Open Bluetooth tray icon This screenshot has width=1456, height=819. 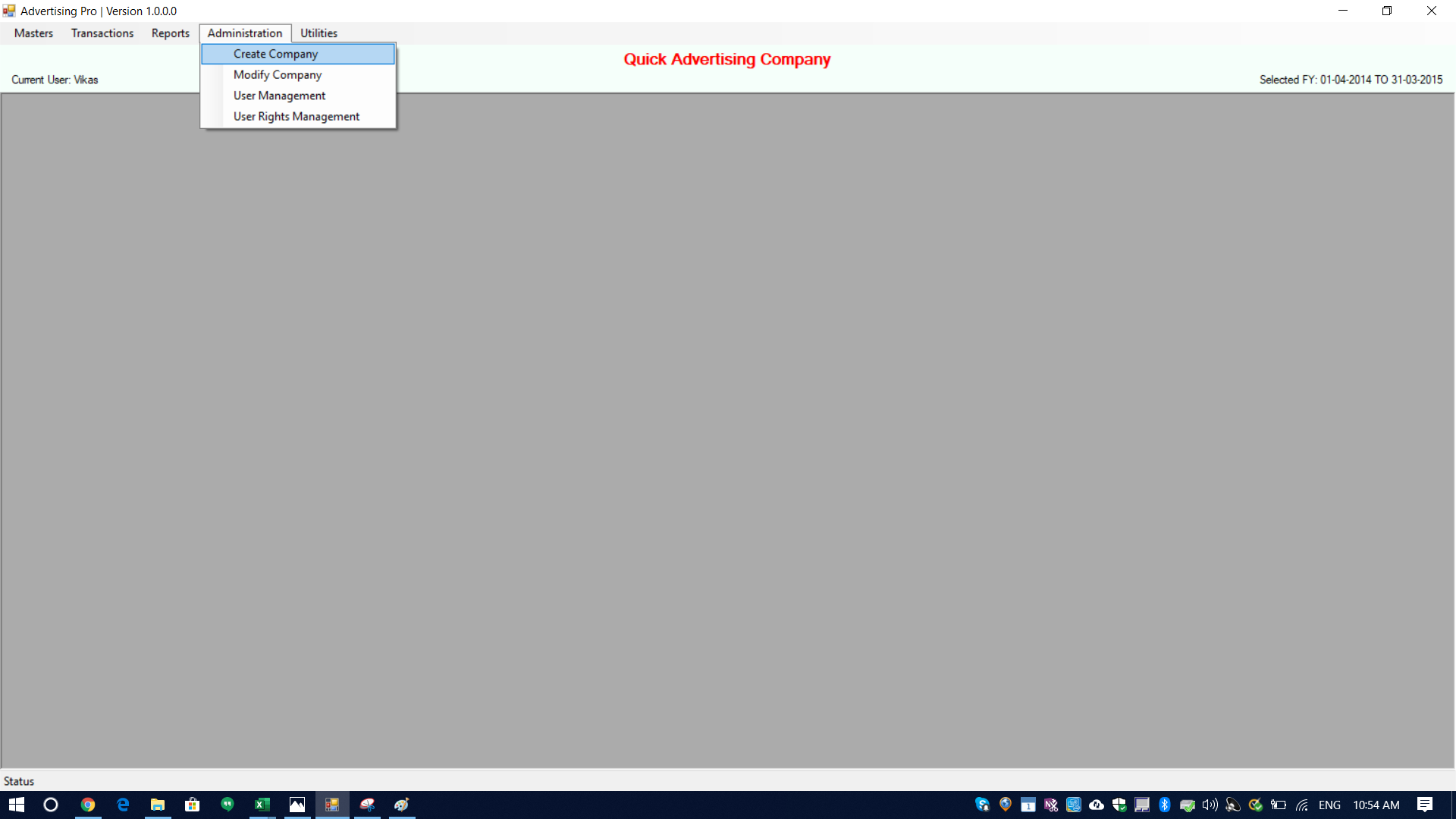[1165, 805]
